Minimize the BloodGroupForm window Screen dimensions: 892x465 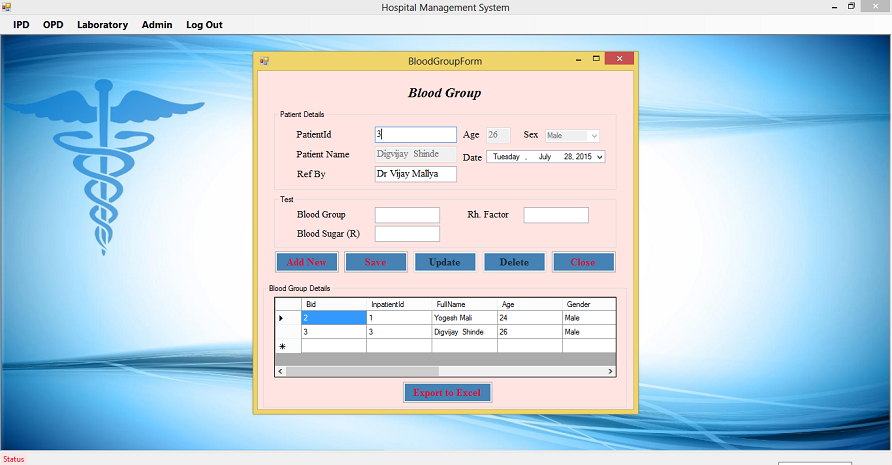(x=579, y=59)
